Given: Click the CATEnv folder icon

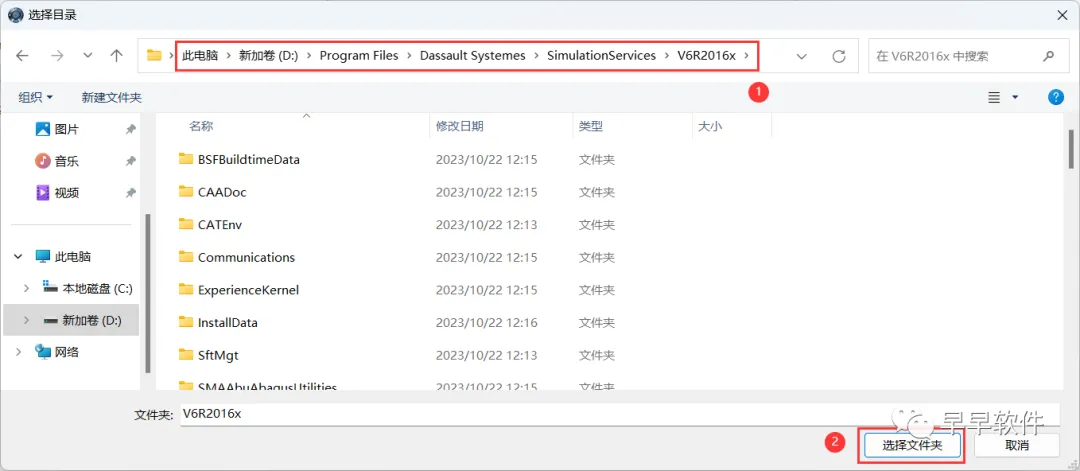Looking at the screenshot, I should (x=186, y=224).
